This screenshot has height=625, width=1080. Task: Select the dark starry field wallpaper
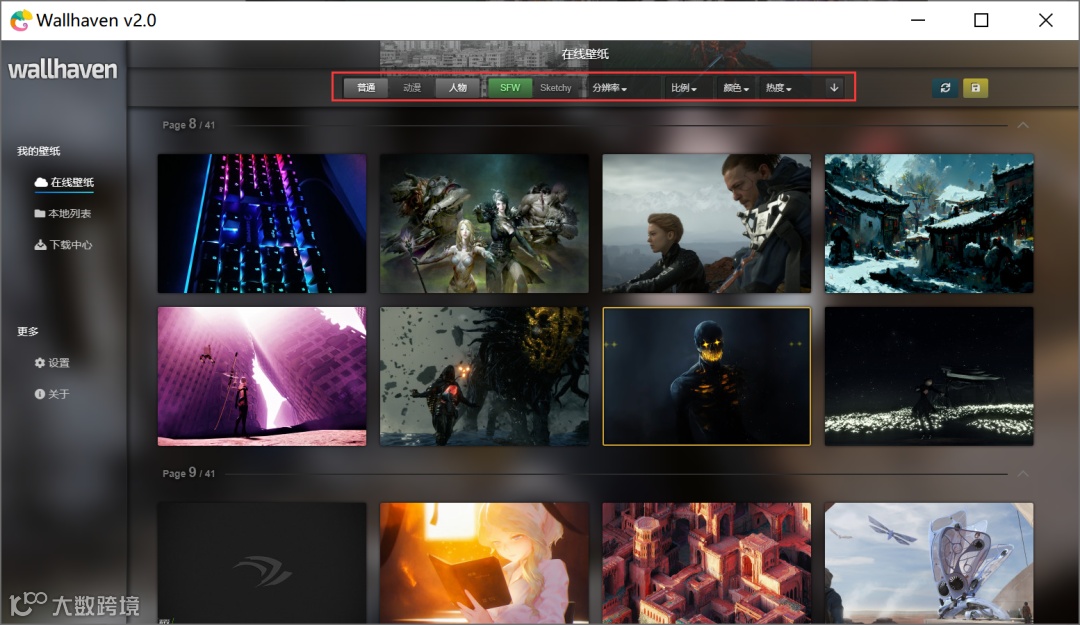coord(929,376)
